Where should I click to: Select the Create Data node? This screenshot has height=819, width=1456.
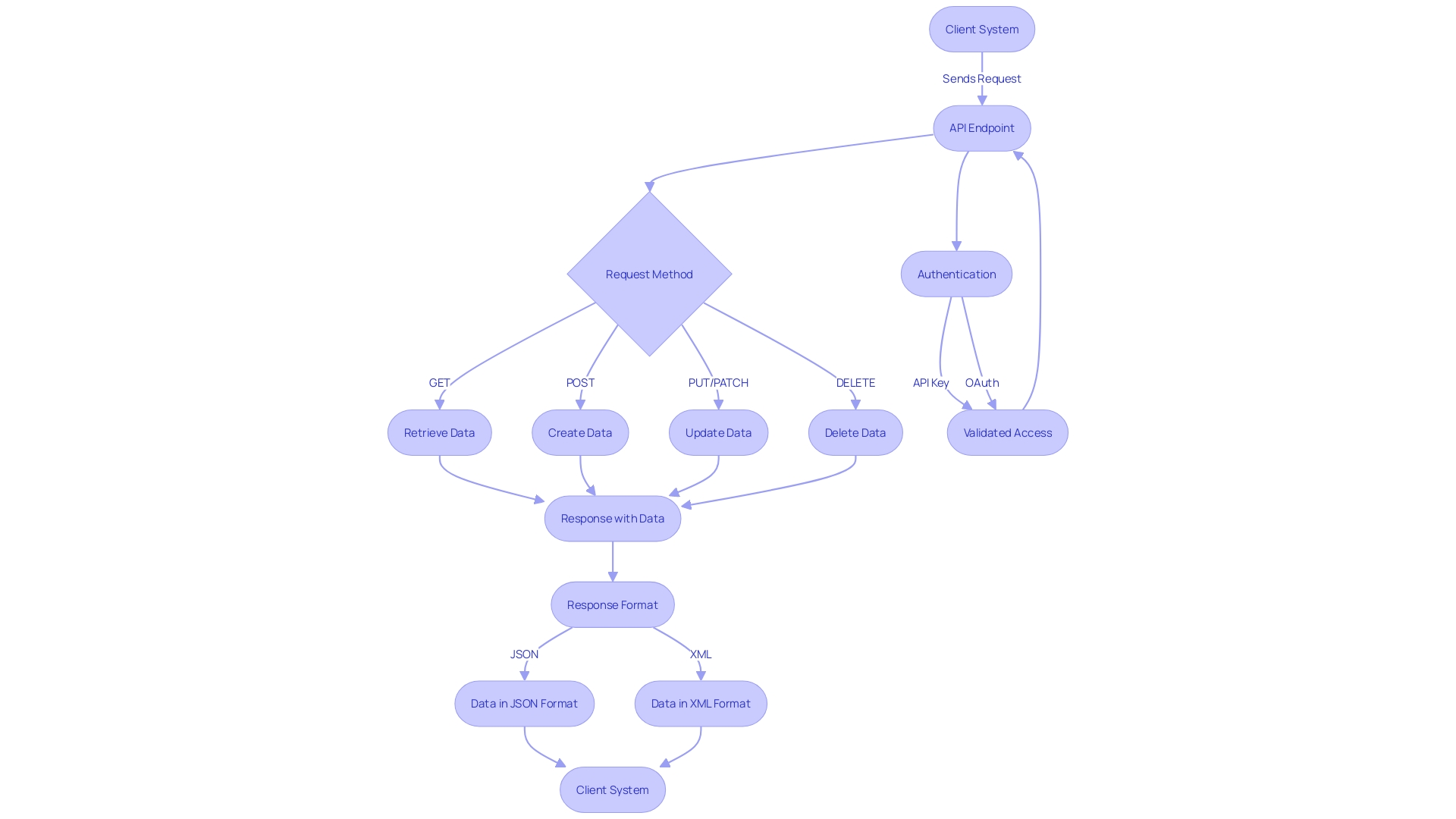click(x=580, y=432)
